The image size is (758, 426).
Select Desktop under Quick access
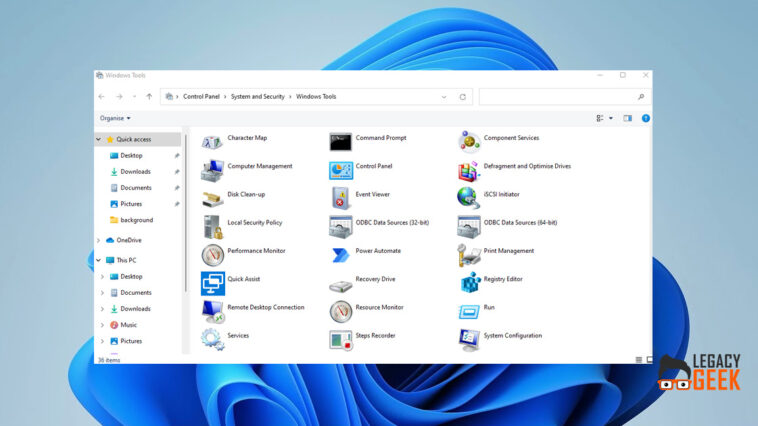(131, 156)
